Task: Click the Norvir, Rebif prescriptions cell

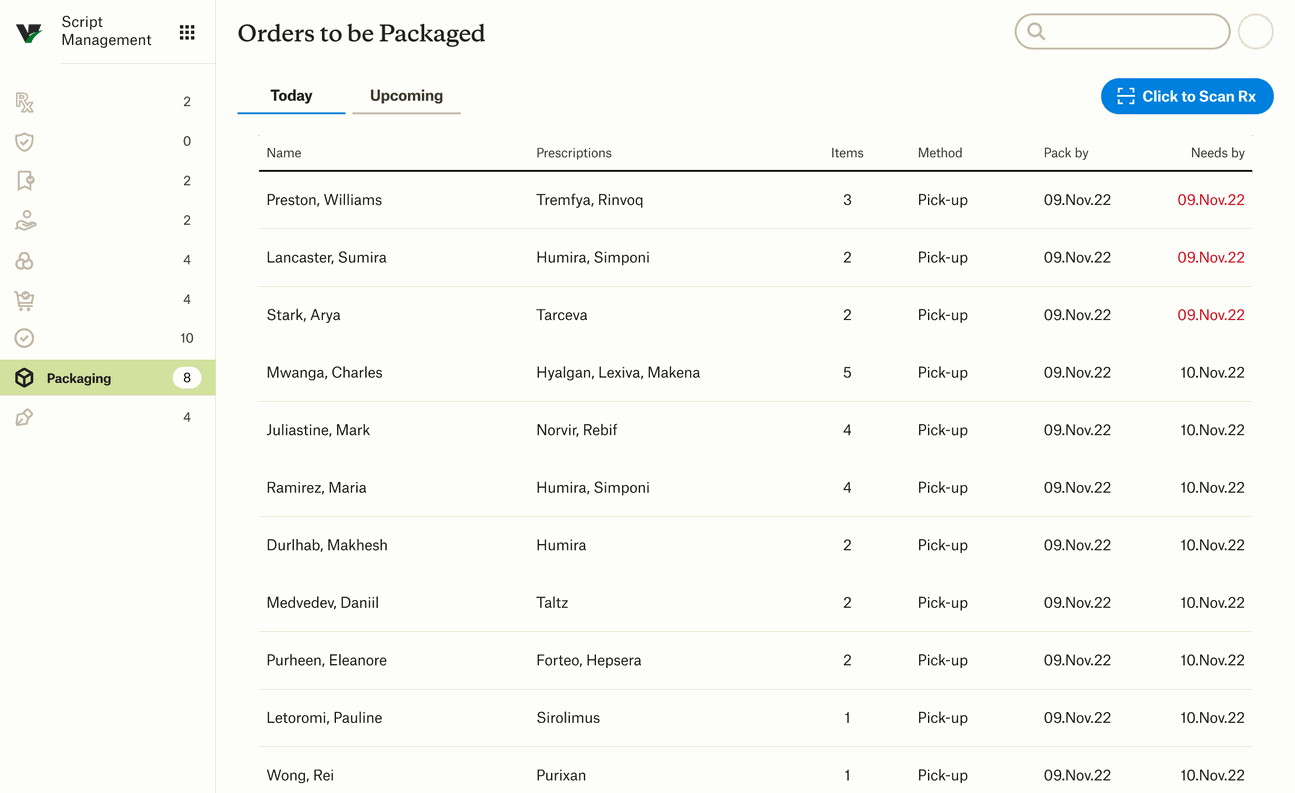Action: pos(577,430)
